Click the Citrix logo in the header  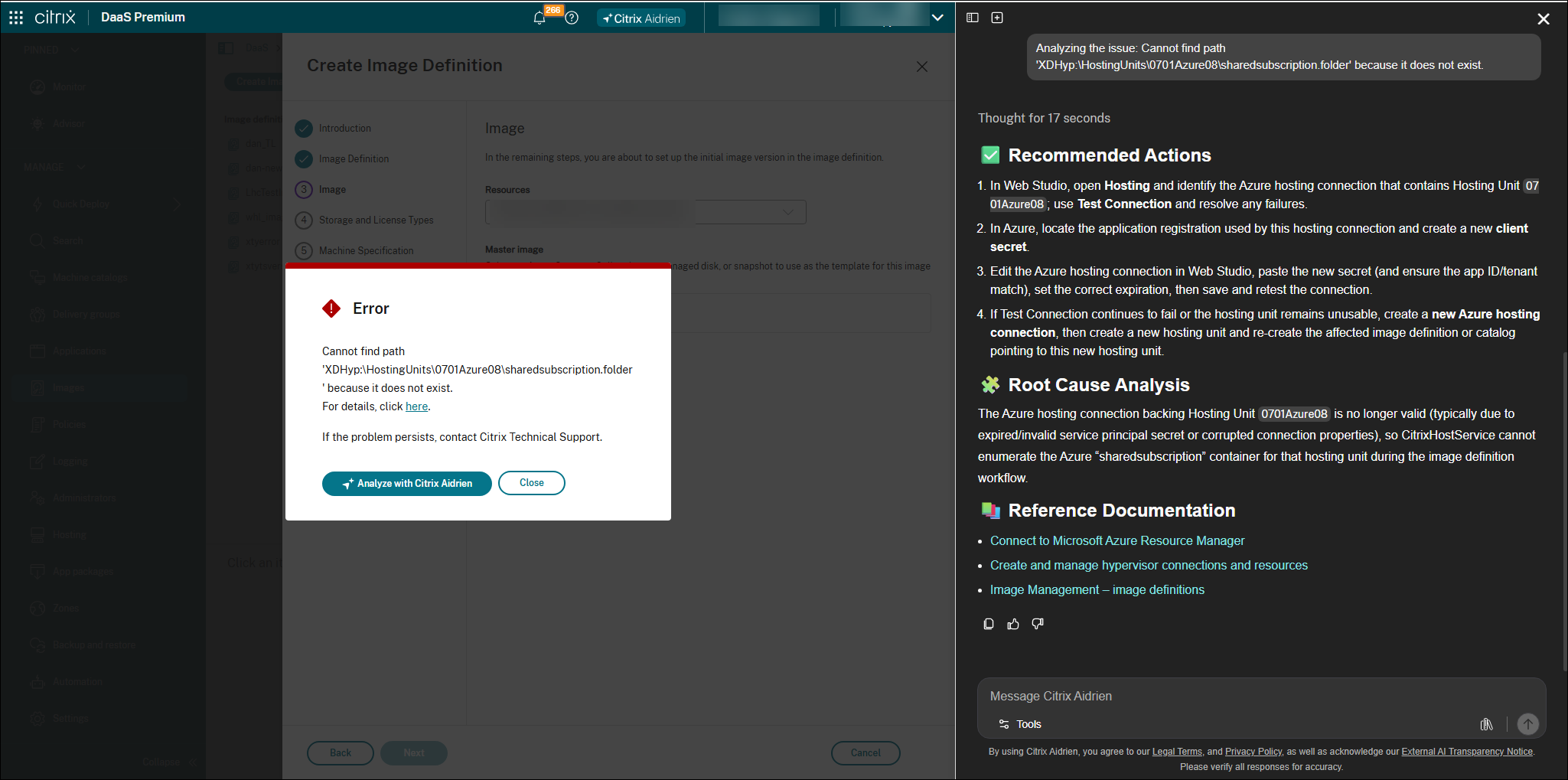(x=55, y=17)
